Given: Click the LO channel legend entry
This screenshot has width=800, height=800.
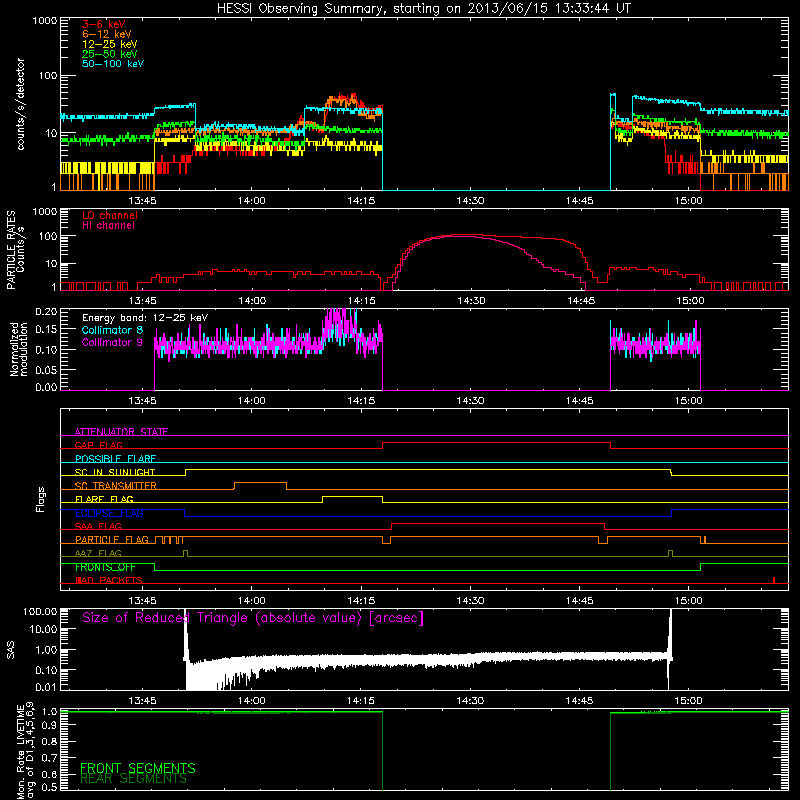Looking at the screenshot, I should click(110, 215).
